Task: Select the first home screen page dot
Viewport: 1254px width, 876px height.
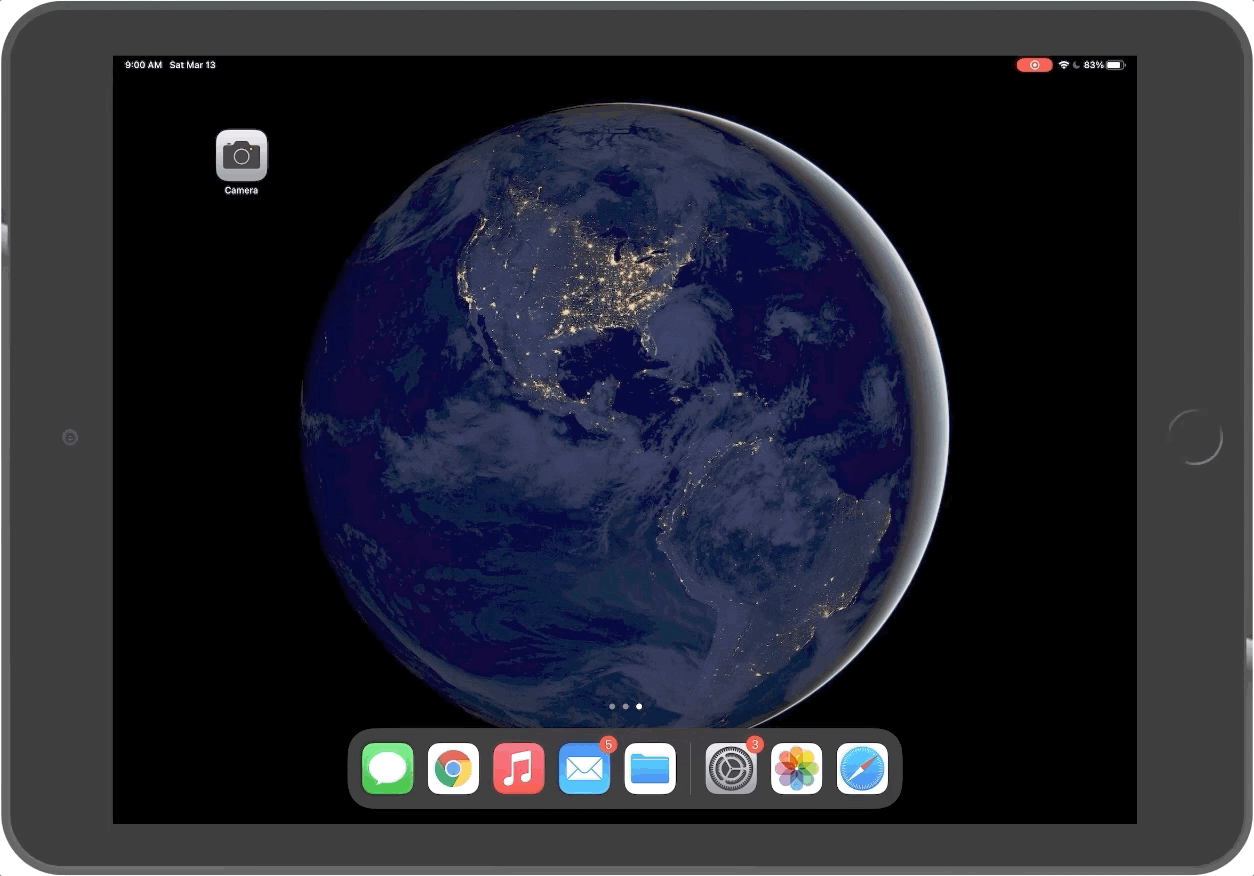Action: pyautogui.click(x=612, y=706)
